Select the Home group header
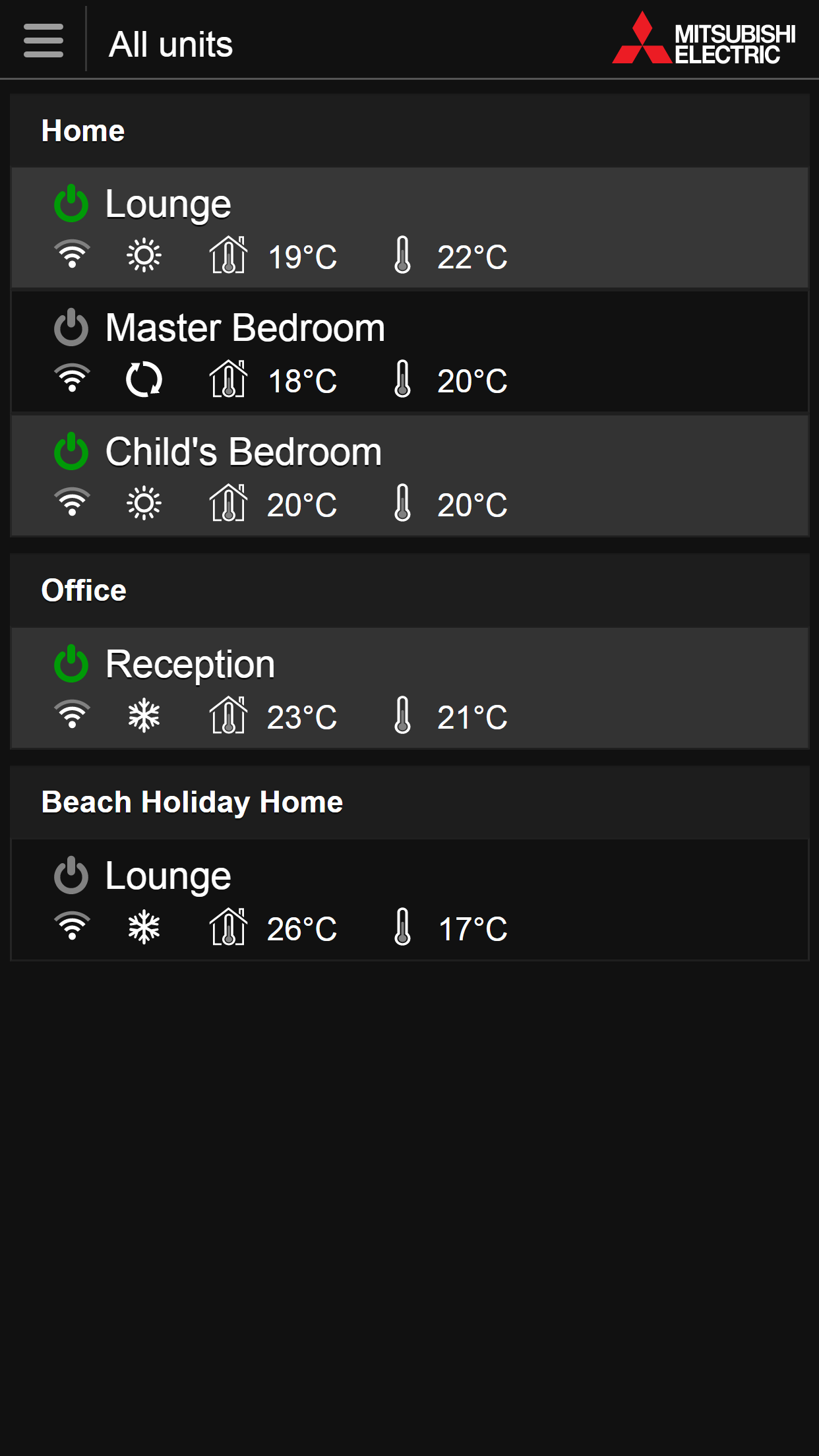 point(83,131)
